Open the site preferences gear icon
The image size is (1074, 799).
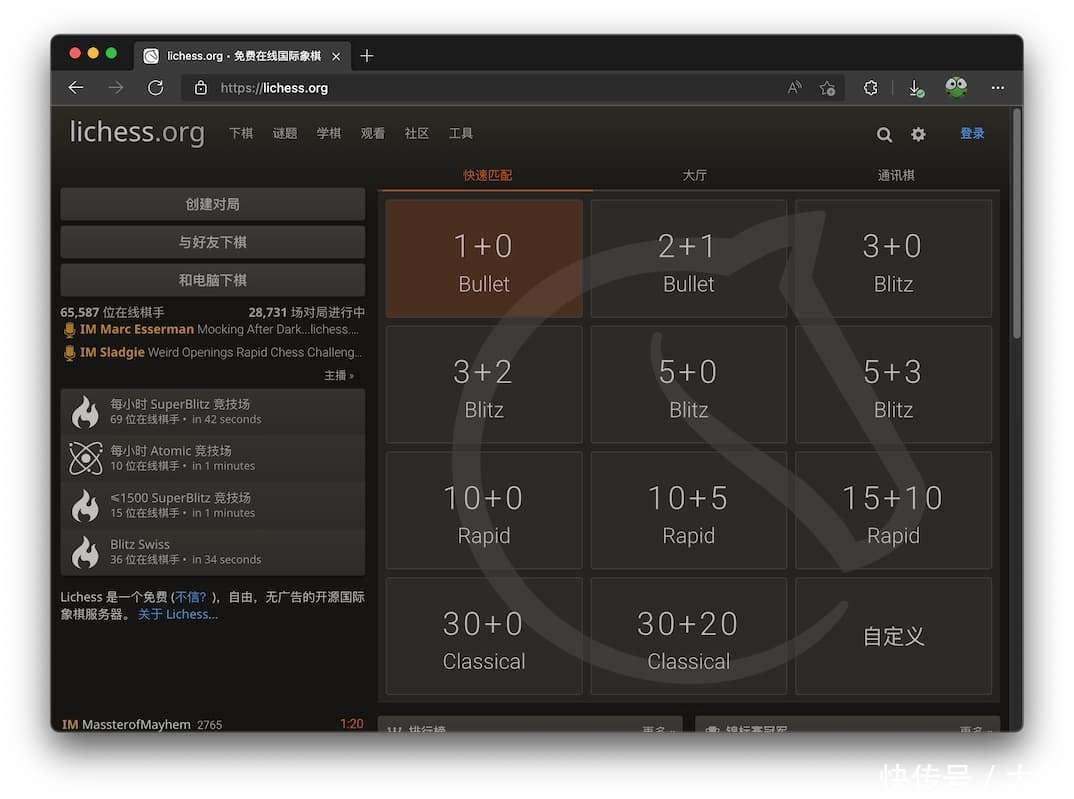pos(918,133)
